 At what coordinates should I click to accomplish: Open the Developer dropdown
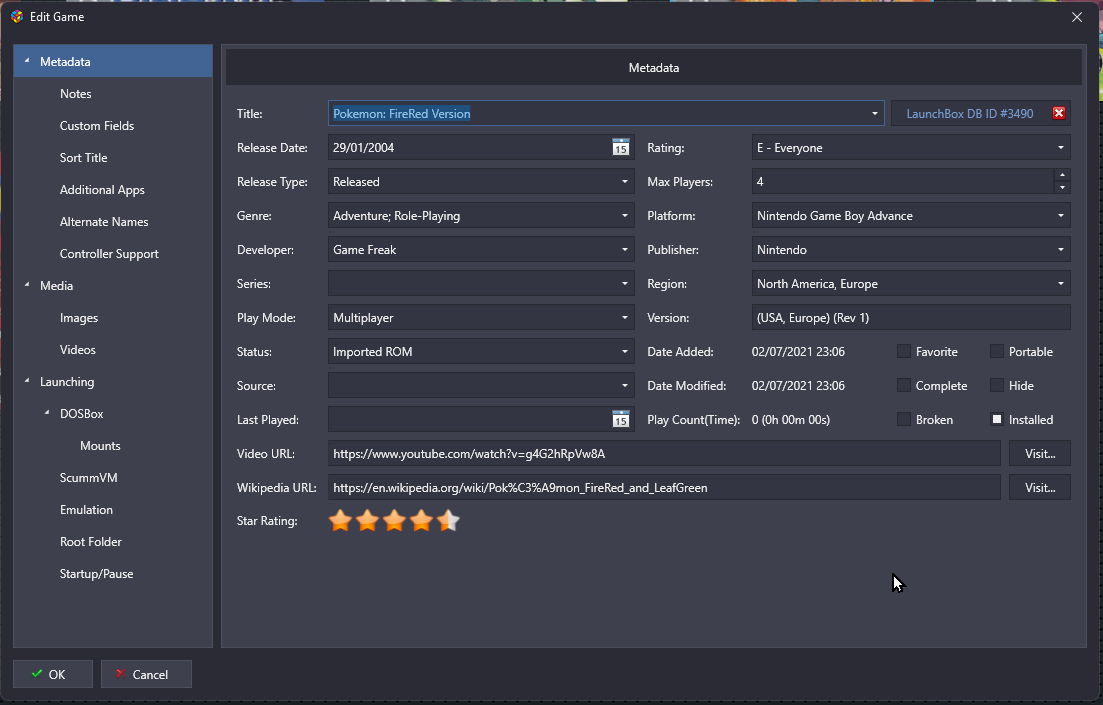(x=625, y=250)
